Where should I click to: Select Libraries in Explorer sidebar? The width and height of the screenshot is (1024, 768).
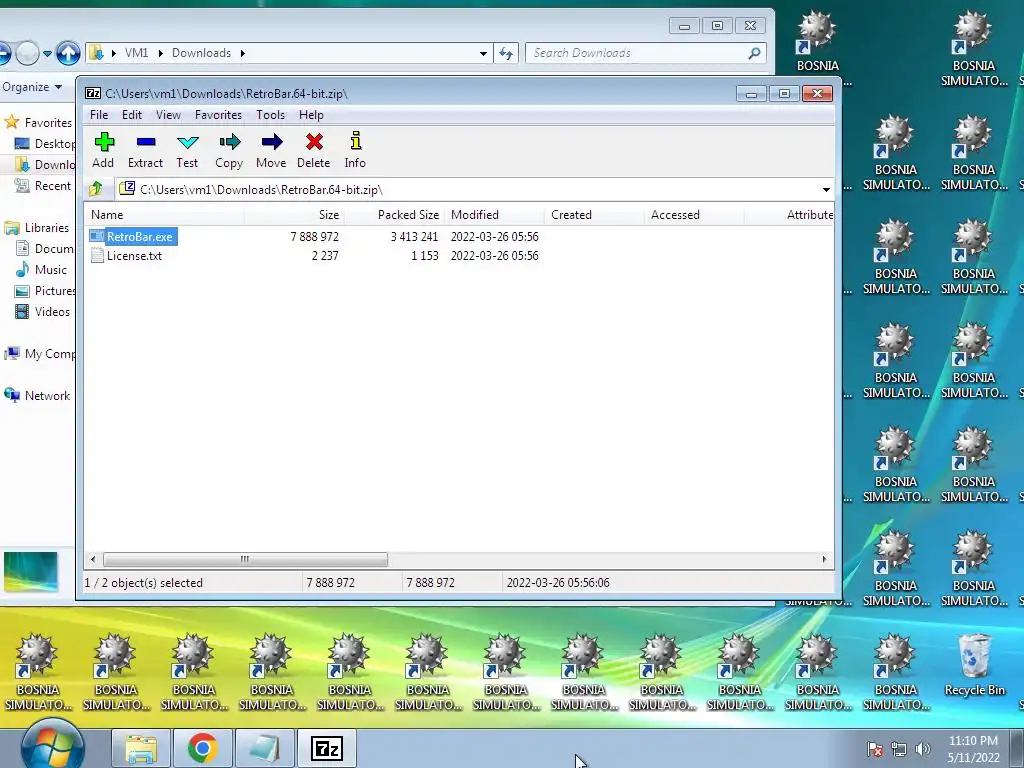tap(37, 228)
